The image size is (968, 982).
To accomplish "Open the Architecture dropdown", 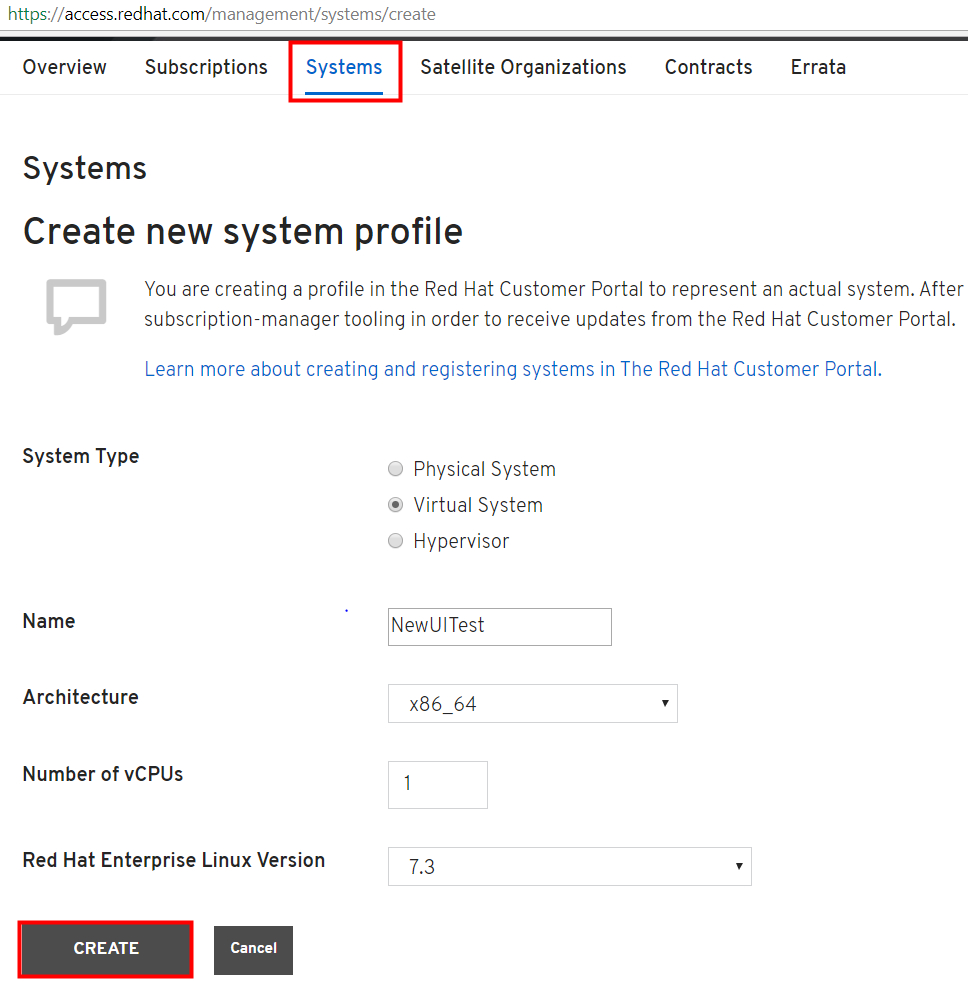I will [x=532, y=704].
